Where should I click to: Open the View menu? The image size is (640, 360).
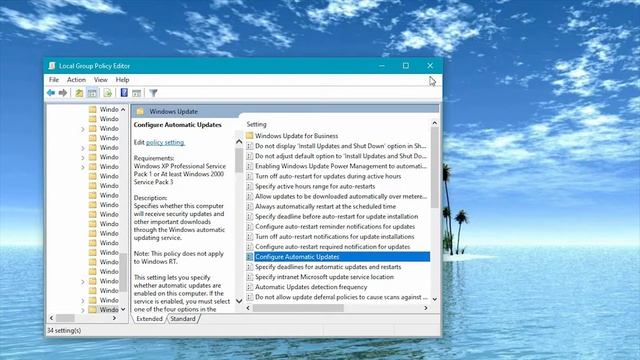100,80
